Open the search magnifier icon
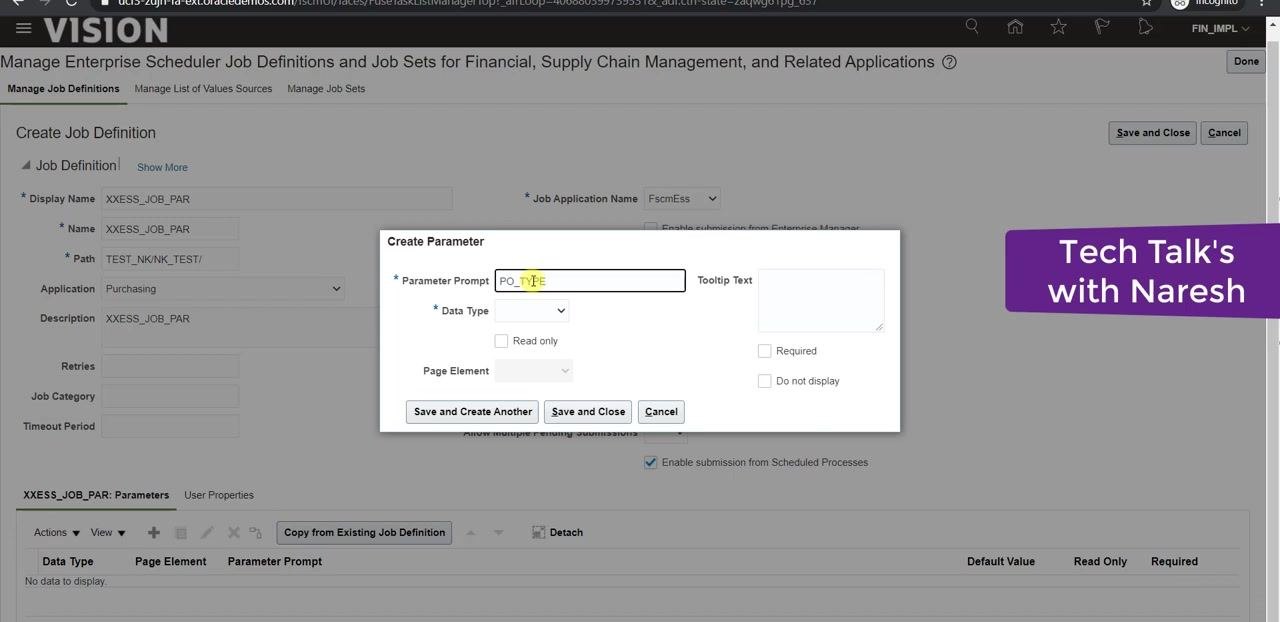The width and height of the screenshot is (1280, 622). coord(972,27)
